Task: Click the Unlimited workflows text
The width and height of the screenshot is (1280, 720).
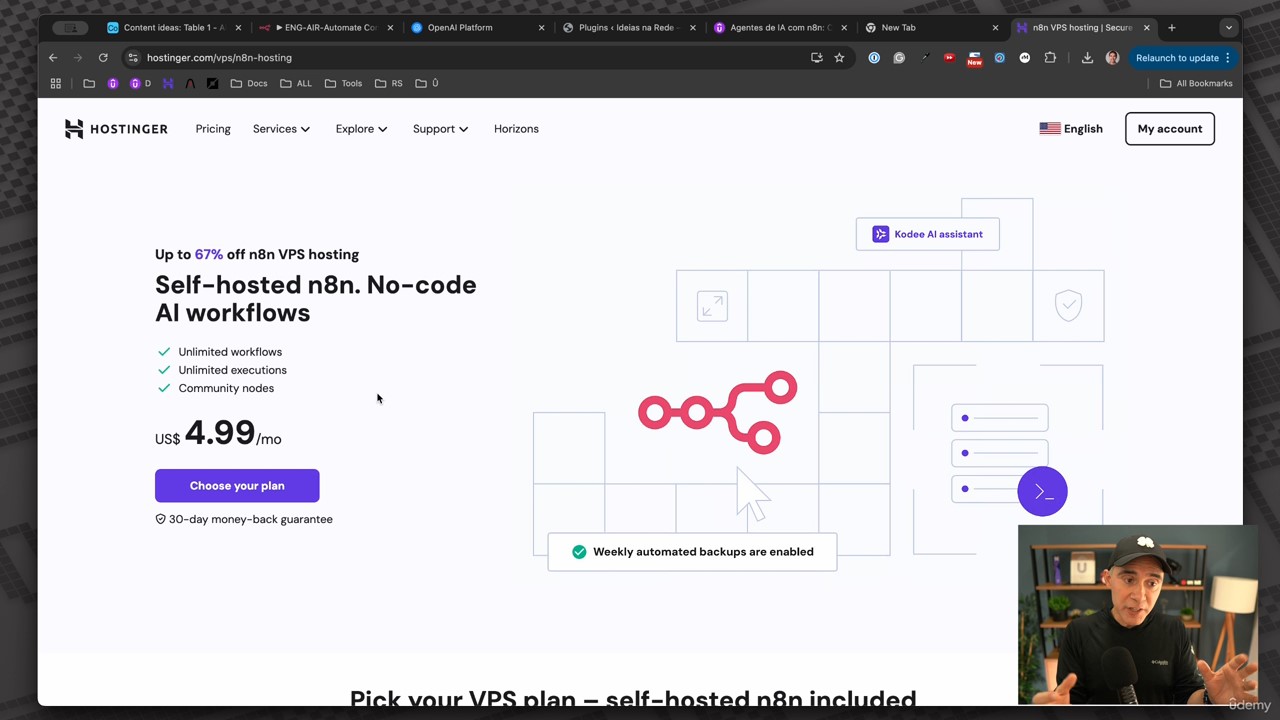Action: (x=230, y=352)
